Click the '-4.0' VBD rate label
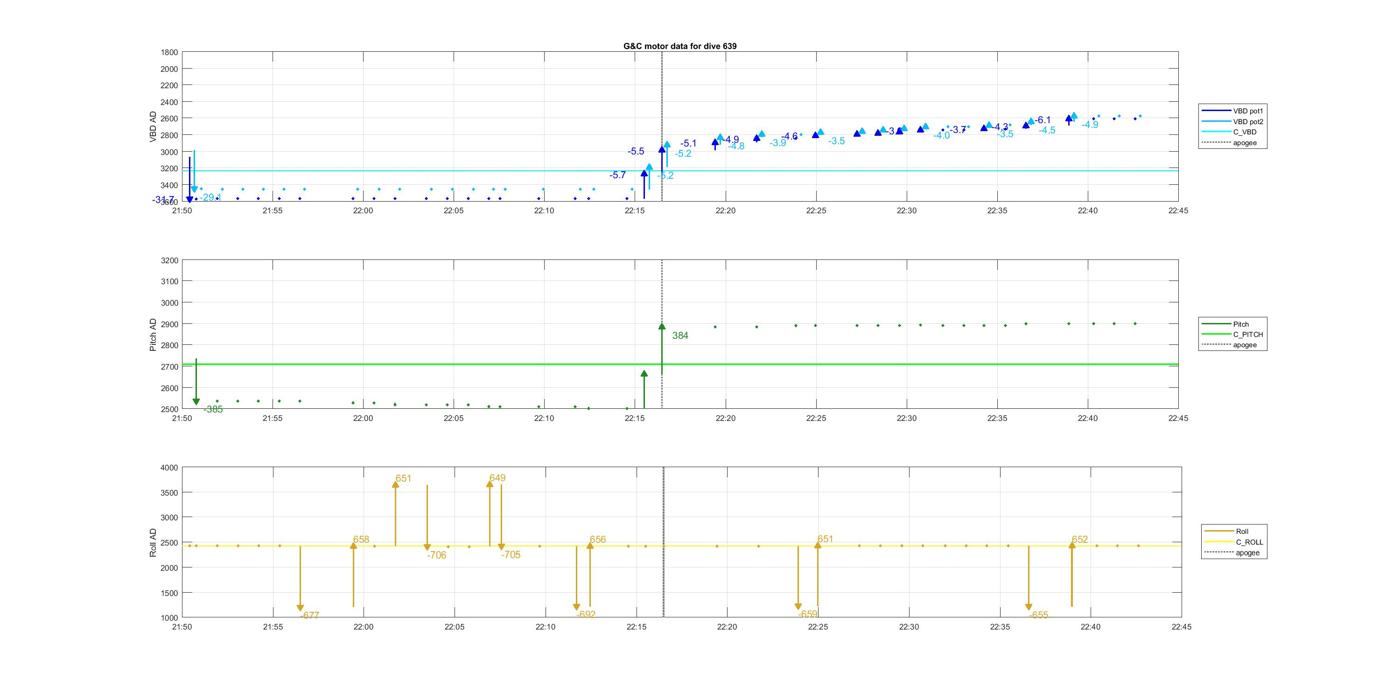Viewport: 1400px width, 693px height. [942, 135]
